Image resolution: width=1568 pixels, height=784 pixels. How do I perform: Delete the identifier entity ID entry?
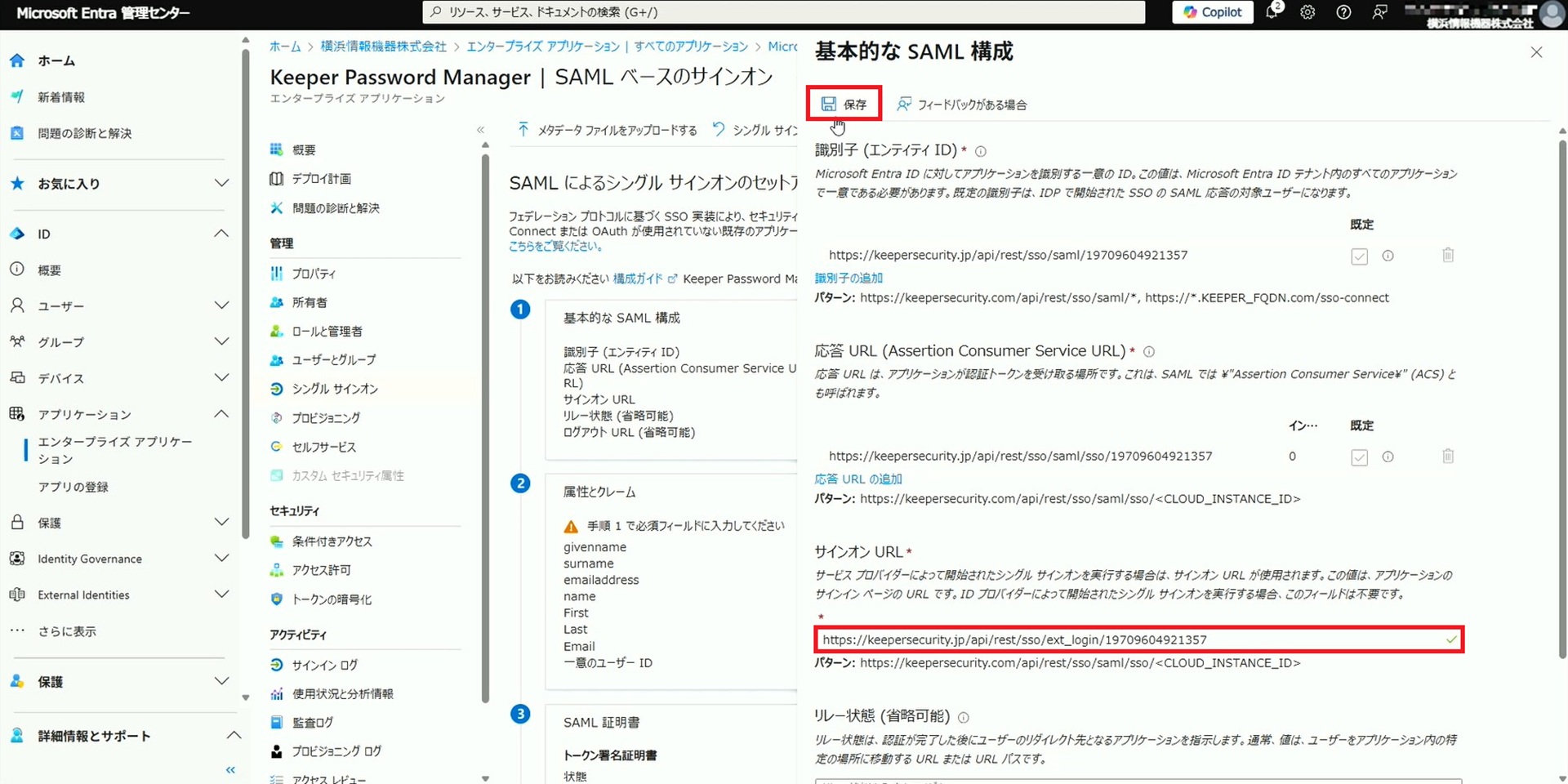(x=1448, y=256)
